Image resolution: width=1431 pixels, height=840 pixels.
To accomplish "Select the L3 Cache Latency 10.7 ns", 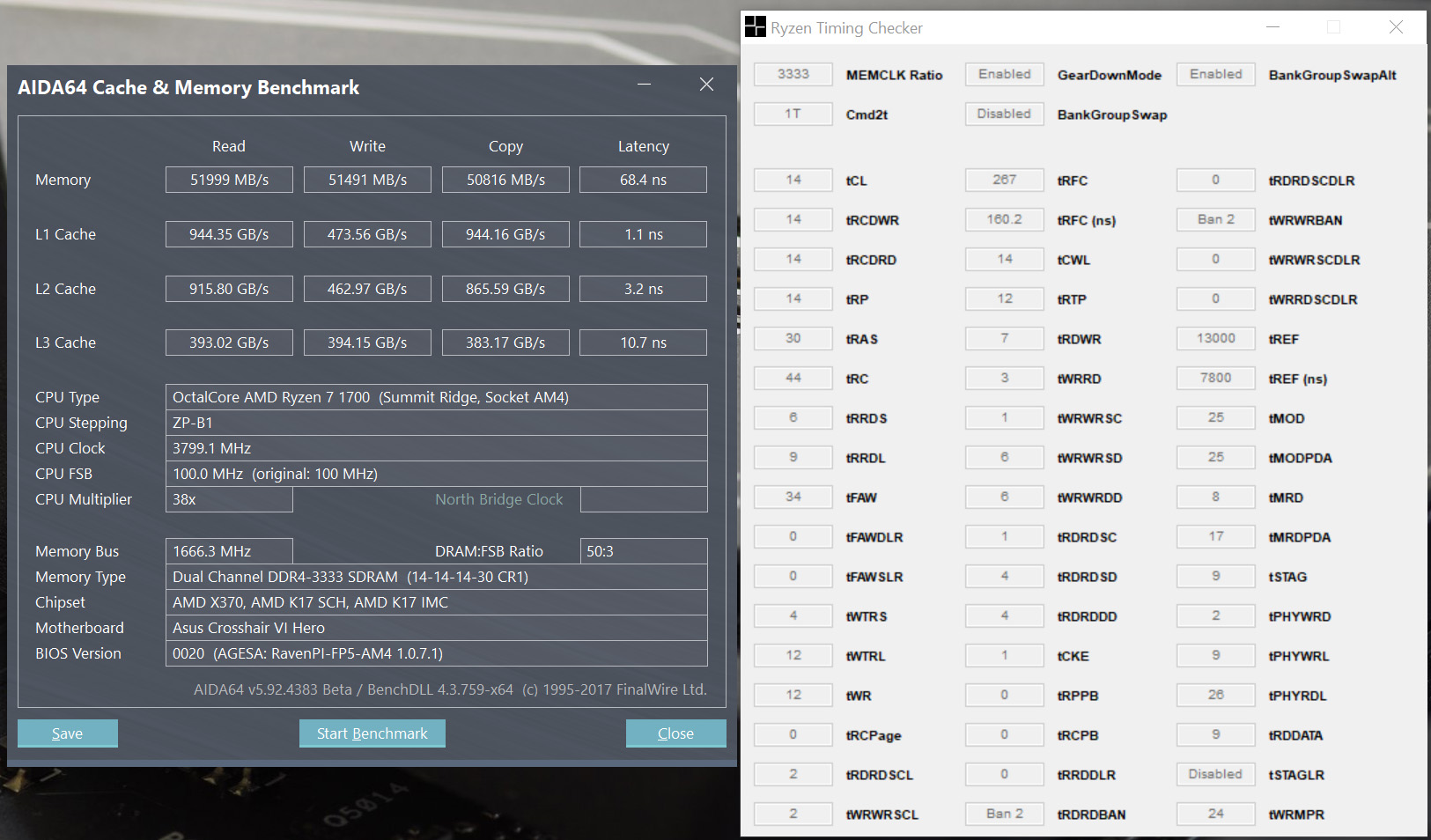I will click(x=643, y=343).
